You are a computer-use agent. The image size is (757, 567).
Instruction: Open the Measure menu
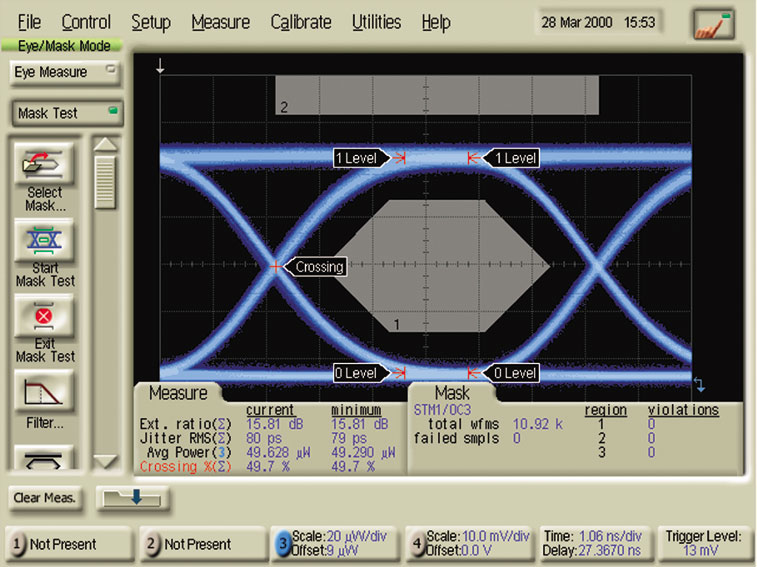(220, 22)
